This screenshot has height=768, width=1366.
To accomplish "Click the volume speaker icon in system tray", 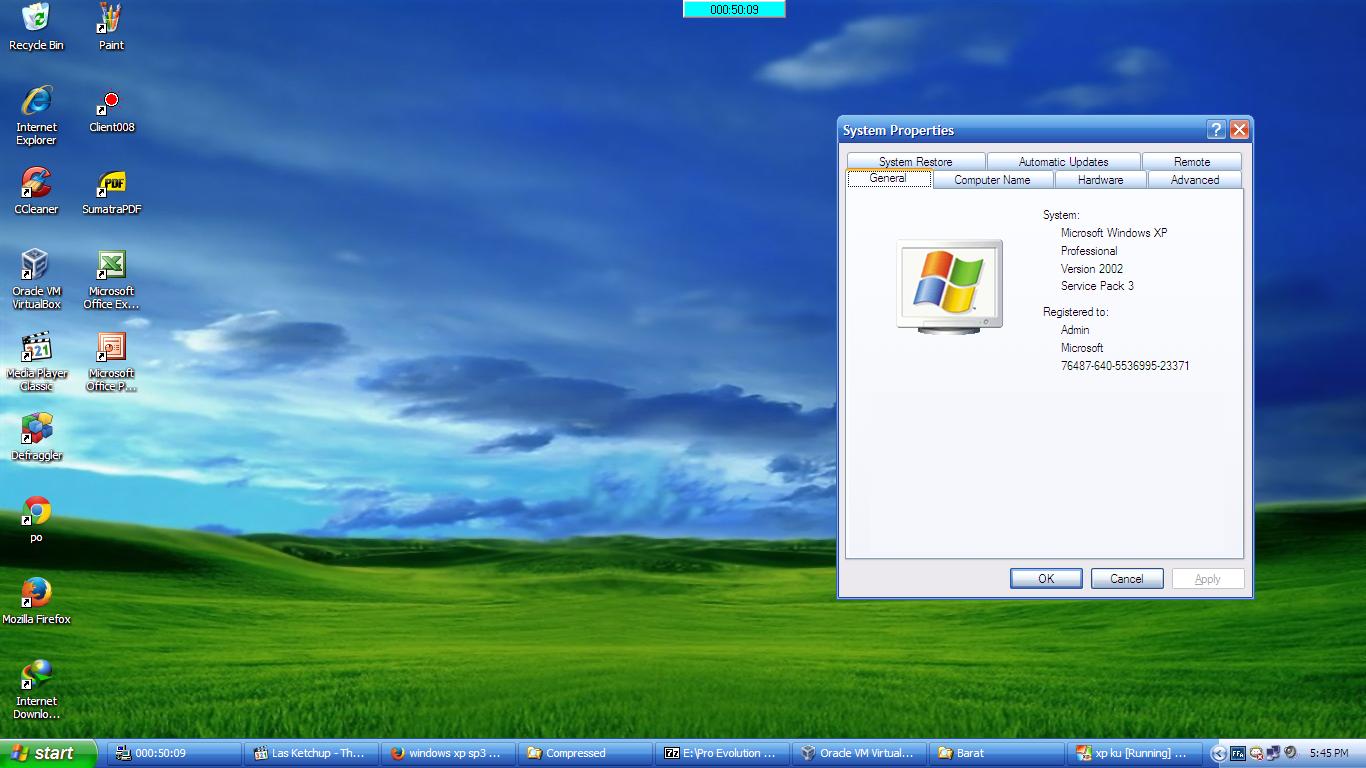I will tap(1290, 753).
